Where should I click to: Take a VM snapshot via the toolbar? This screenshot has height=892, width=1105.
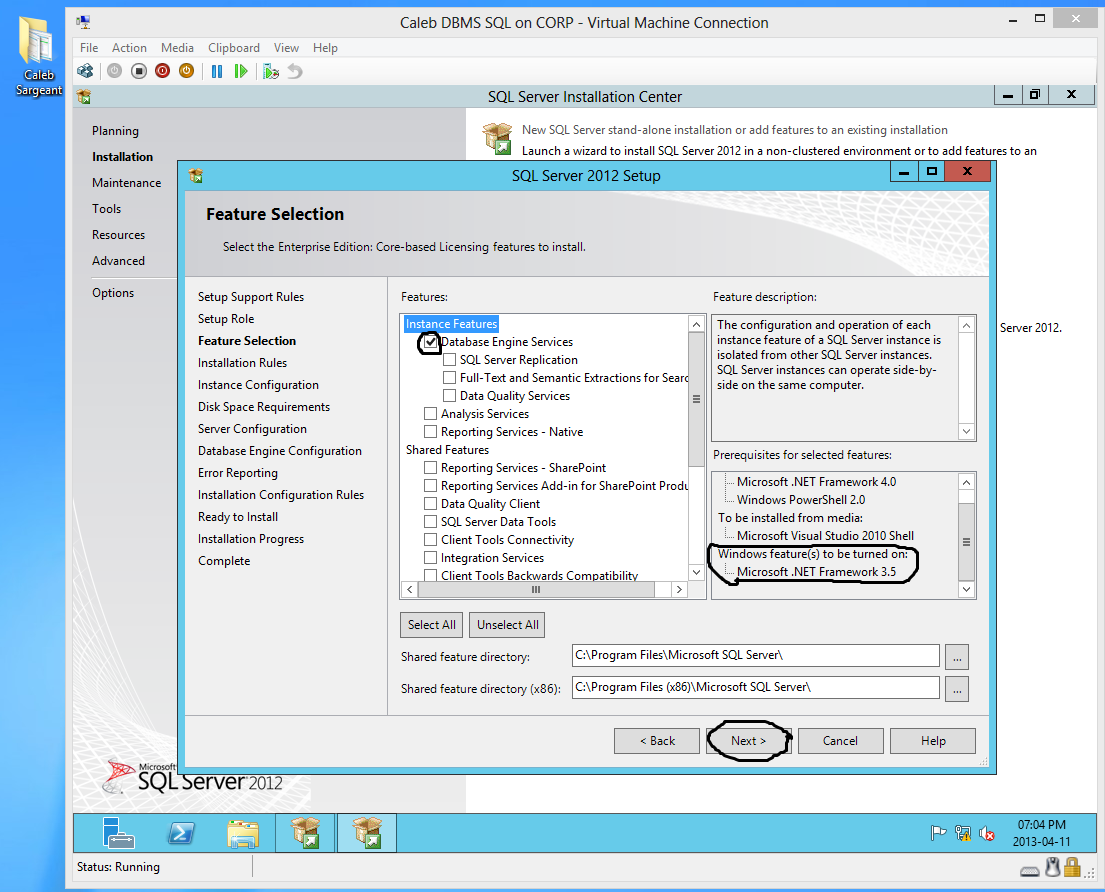pyautogui.click(x=271, y=71)
